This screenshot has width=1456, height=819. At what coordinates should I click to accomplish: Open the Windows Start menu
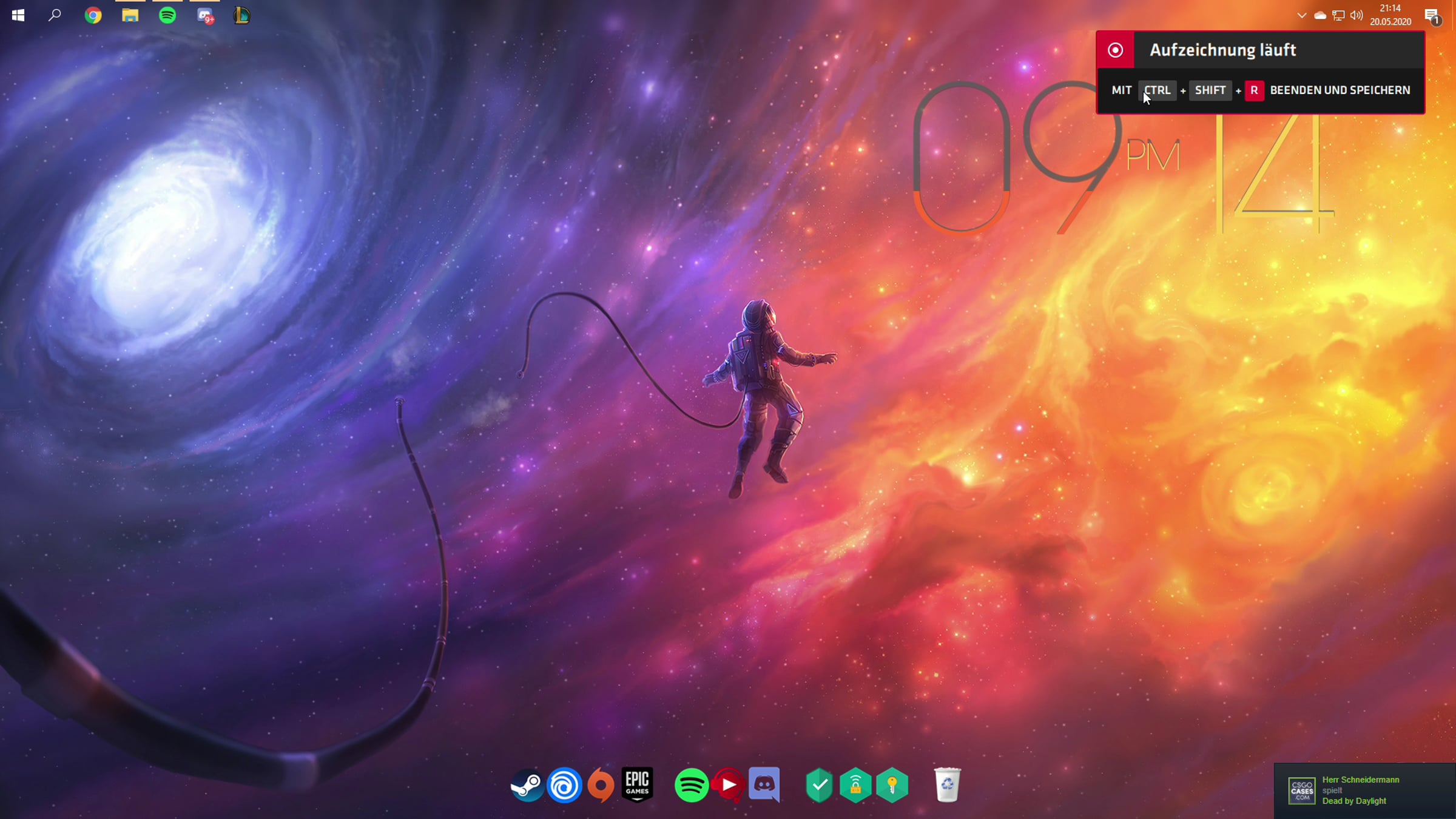tap(18, 15)
